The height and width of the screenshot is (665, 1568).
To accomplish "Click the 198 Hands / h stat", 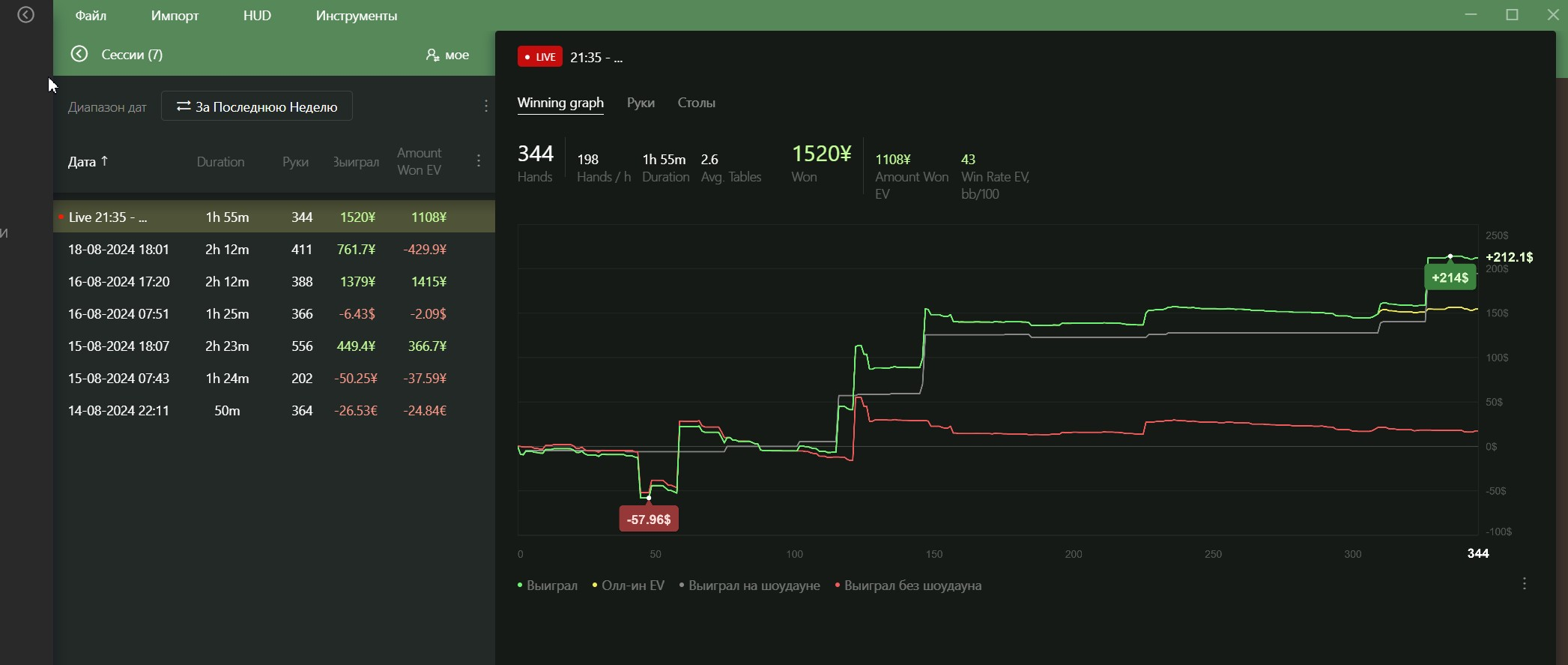I will click(x=603, y=168).
